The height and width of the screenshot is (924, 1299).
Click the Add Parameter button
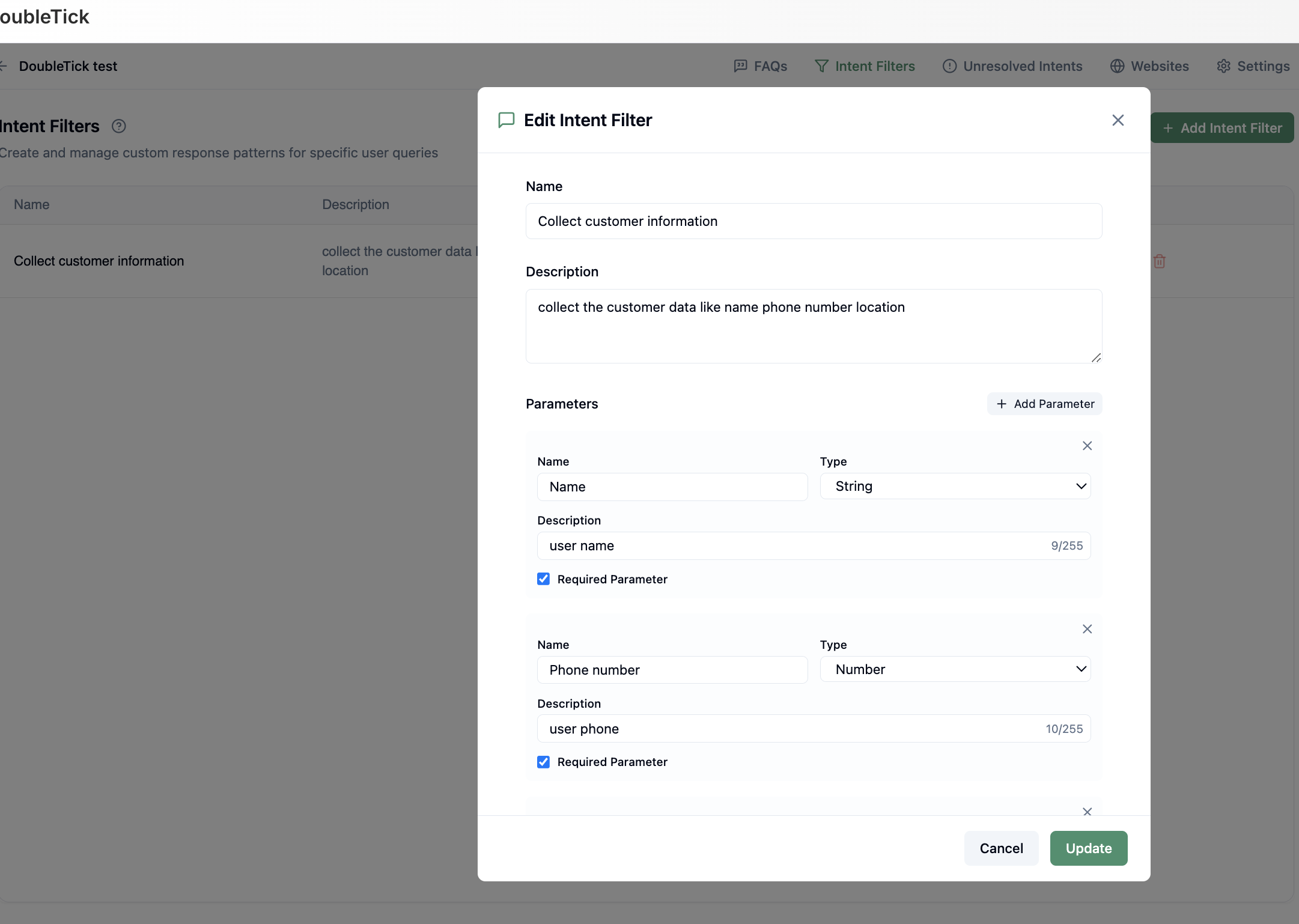click(x=1045, y=404)
